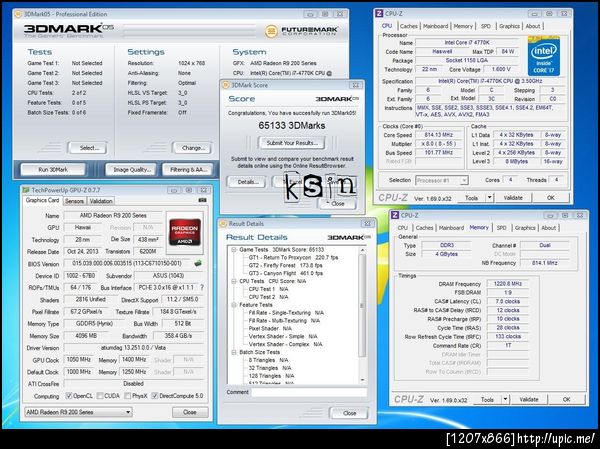Select GT2 - Firefly Forest result row

pyautogui.click(x=285, y=265)
